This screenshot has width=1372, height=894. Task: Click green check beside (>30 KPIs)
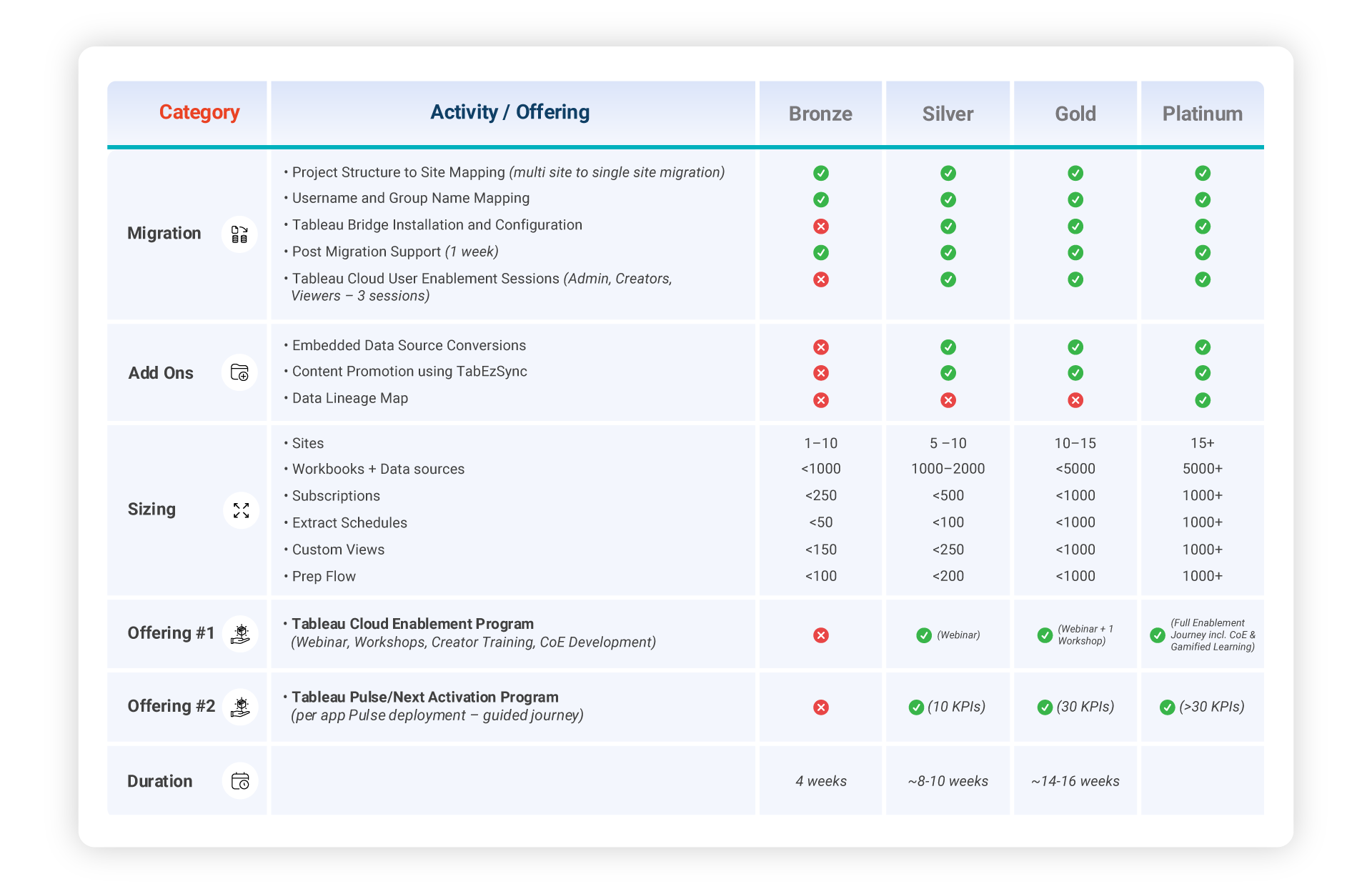1168,707
